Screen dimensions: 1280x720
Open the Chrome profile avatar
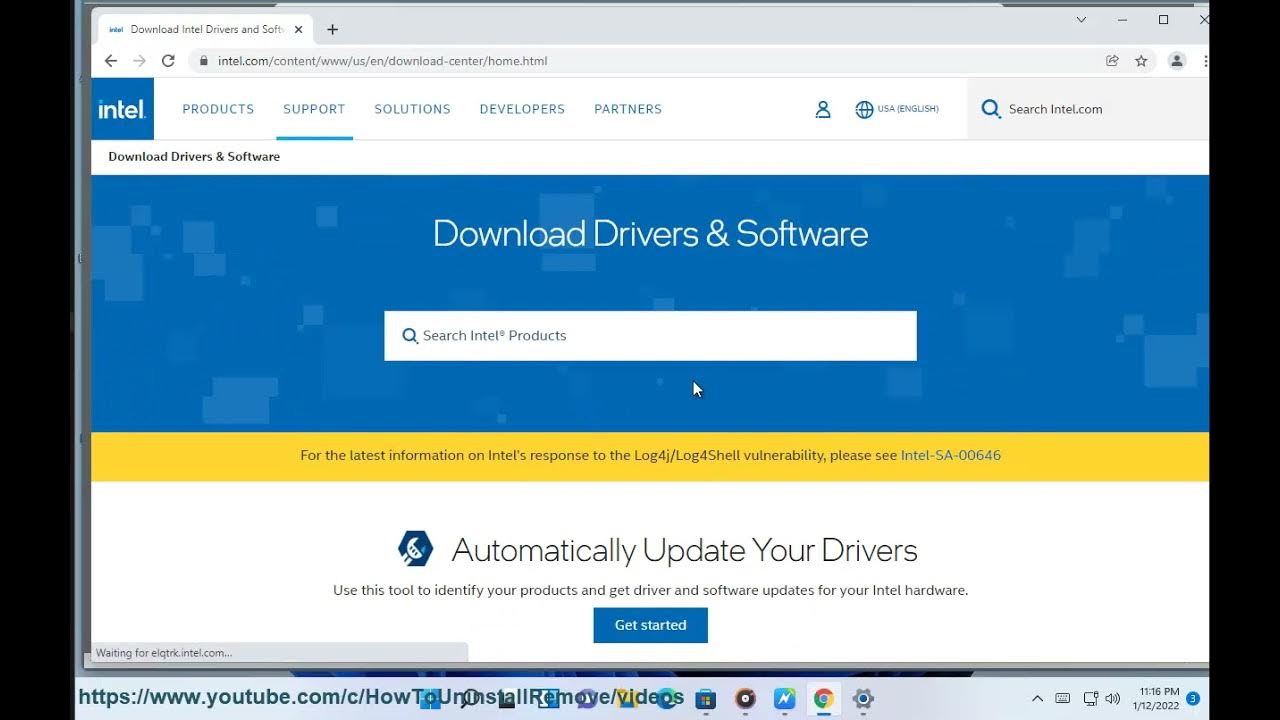(1177, 61)
